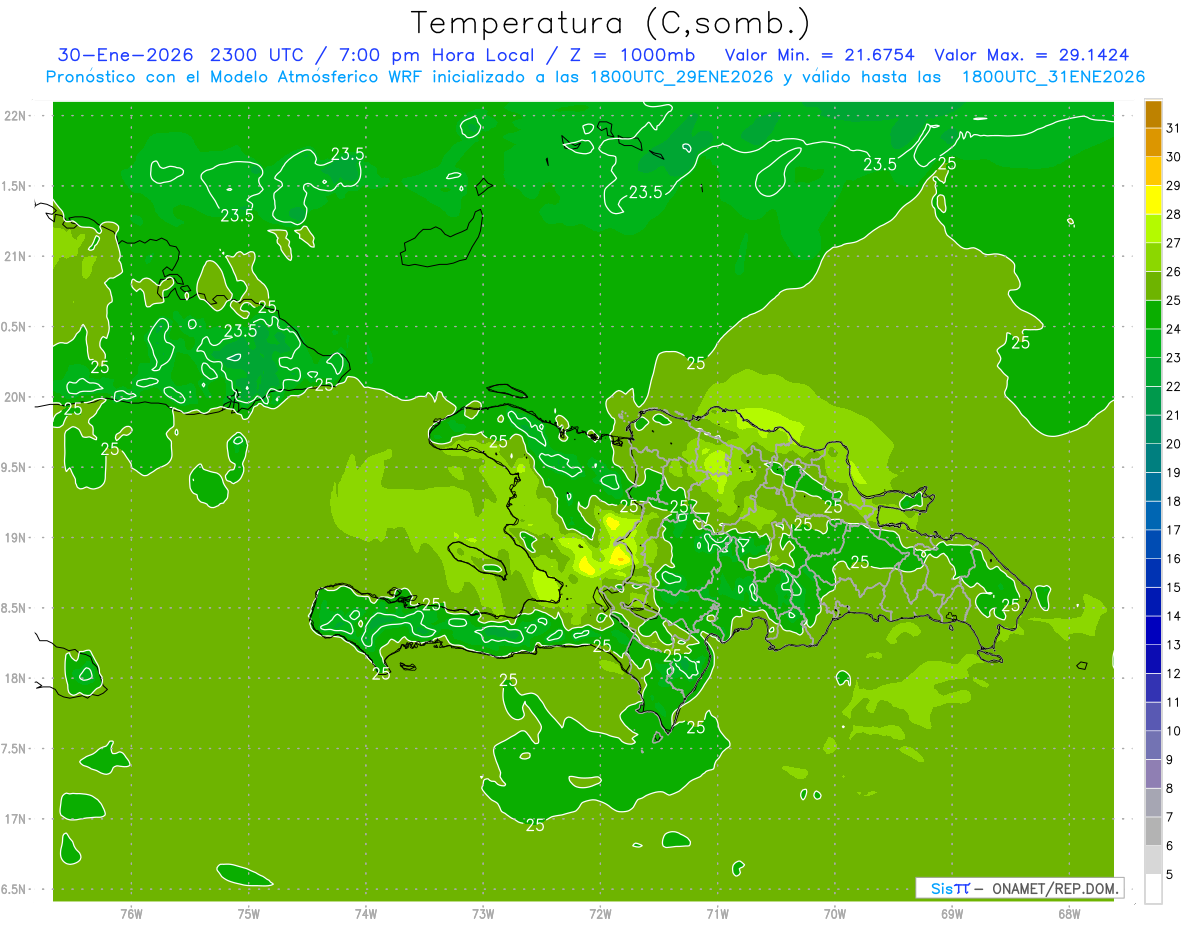Click the "74W" longitude label
1200x927 pixels.
(x=366, y=914)
